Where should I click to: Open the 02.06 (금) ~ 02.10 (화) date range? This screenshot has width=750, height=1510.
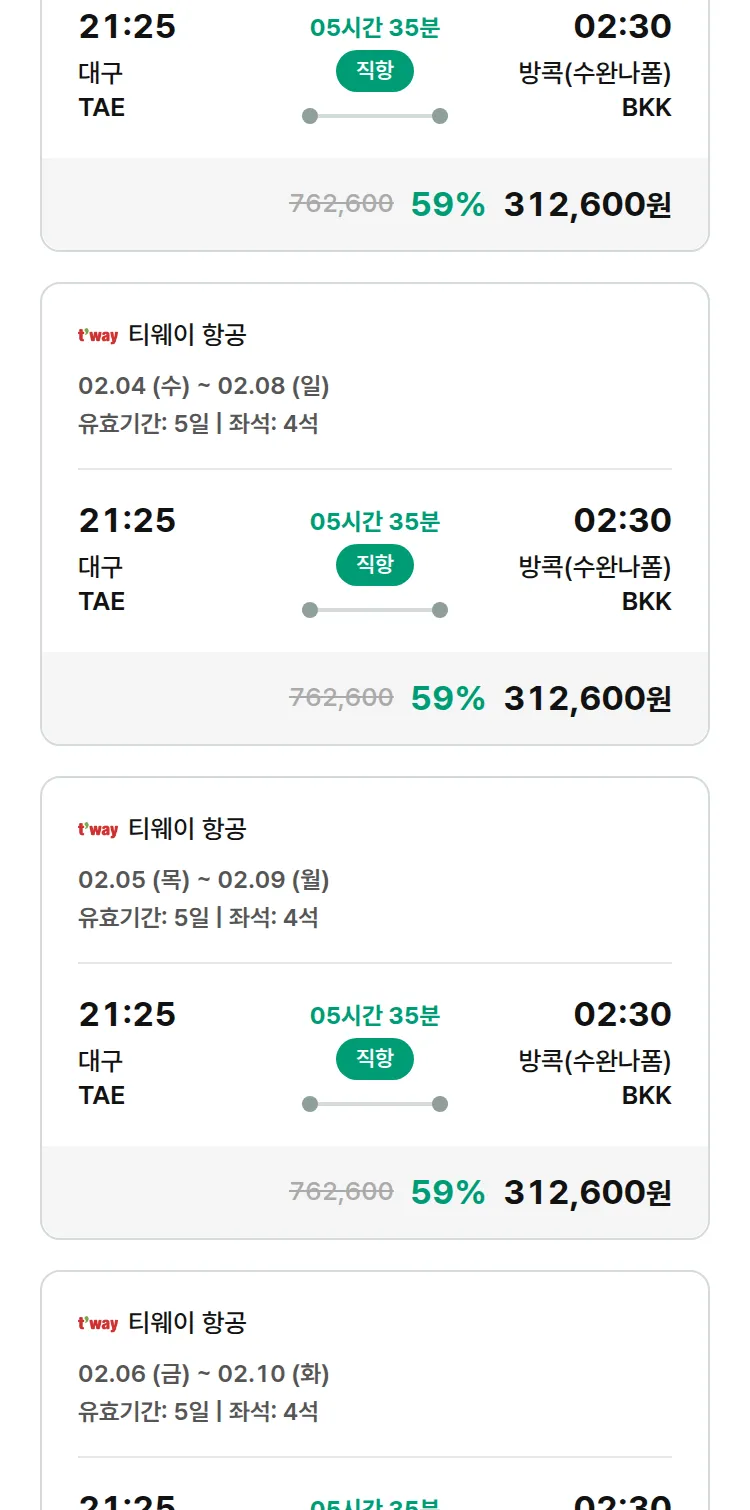204,1374
